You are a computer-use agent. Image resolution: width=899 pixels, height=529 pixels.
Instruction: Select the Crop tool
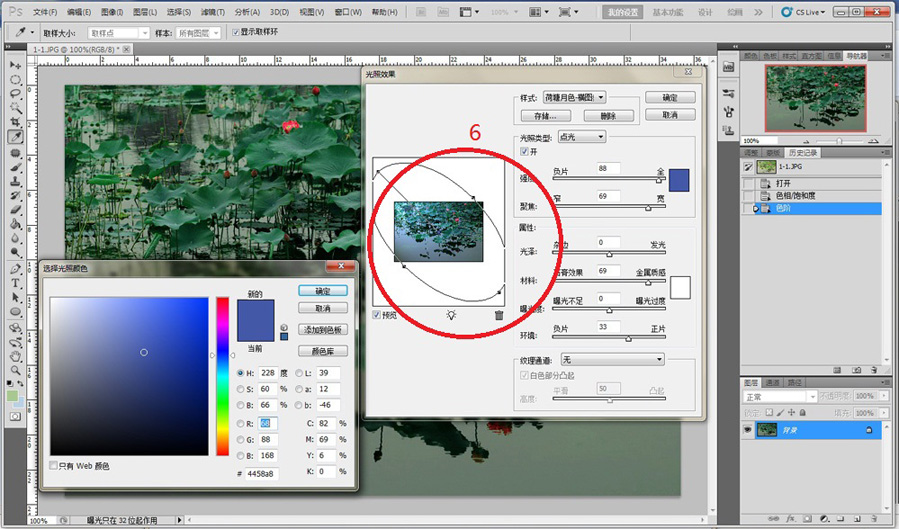[15, 122]
